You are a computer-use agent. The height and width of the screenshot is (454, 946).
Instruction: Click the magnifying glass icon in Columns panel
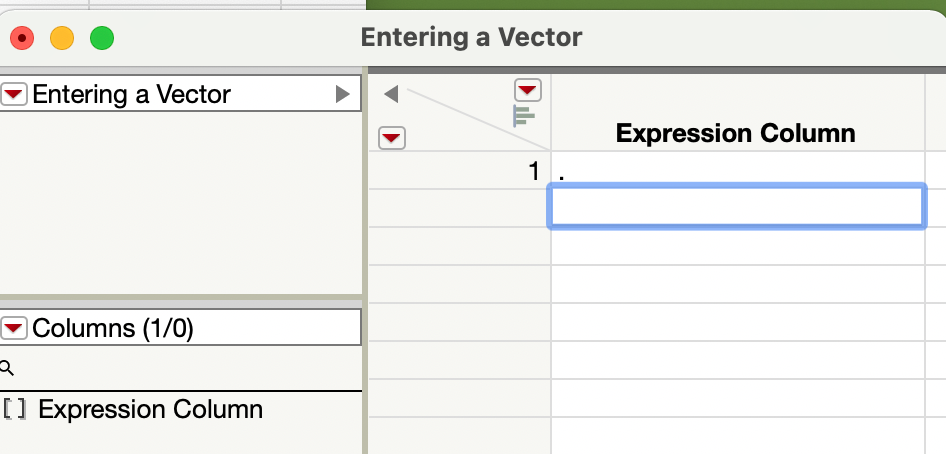(x=8, y=368)
